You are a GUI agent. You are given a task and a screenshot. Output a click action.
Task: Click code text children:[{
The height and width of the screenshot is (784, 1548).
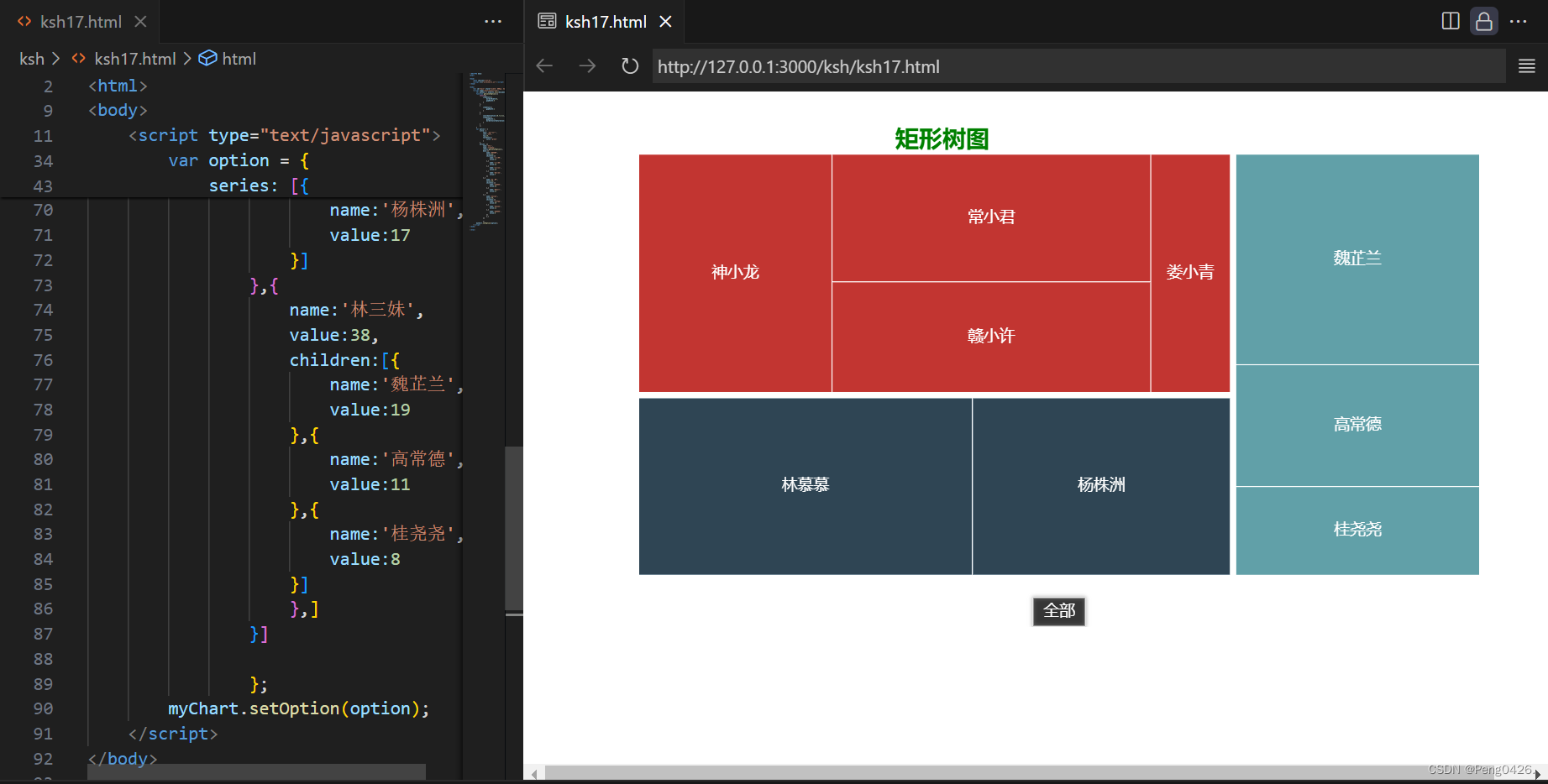[x=344, y=360]
